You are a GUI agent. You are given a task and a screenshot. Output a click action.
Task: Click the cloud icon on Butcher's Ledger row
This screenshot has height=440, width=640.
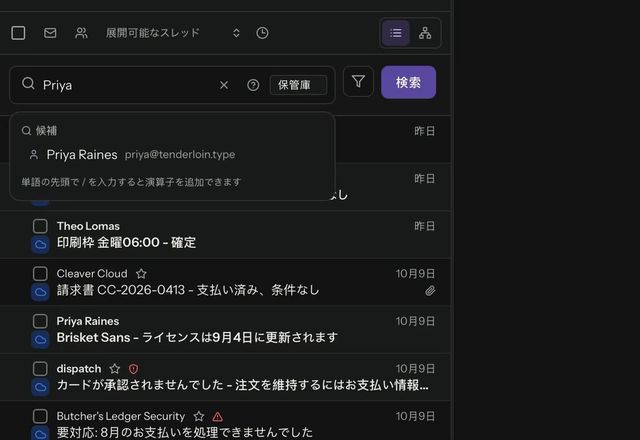(x=40, y=433)
